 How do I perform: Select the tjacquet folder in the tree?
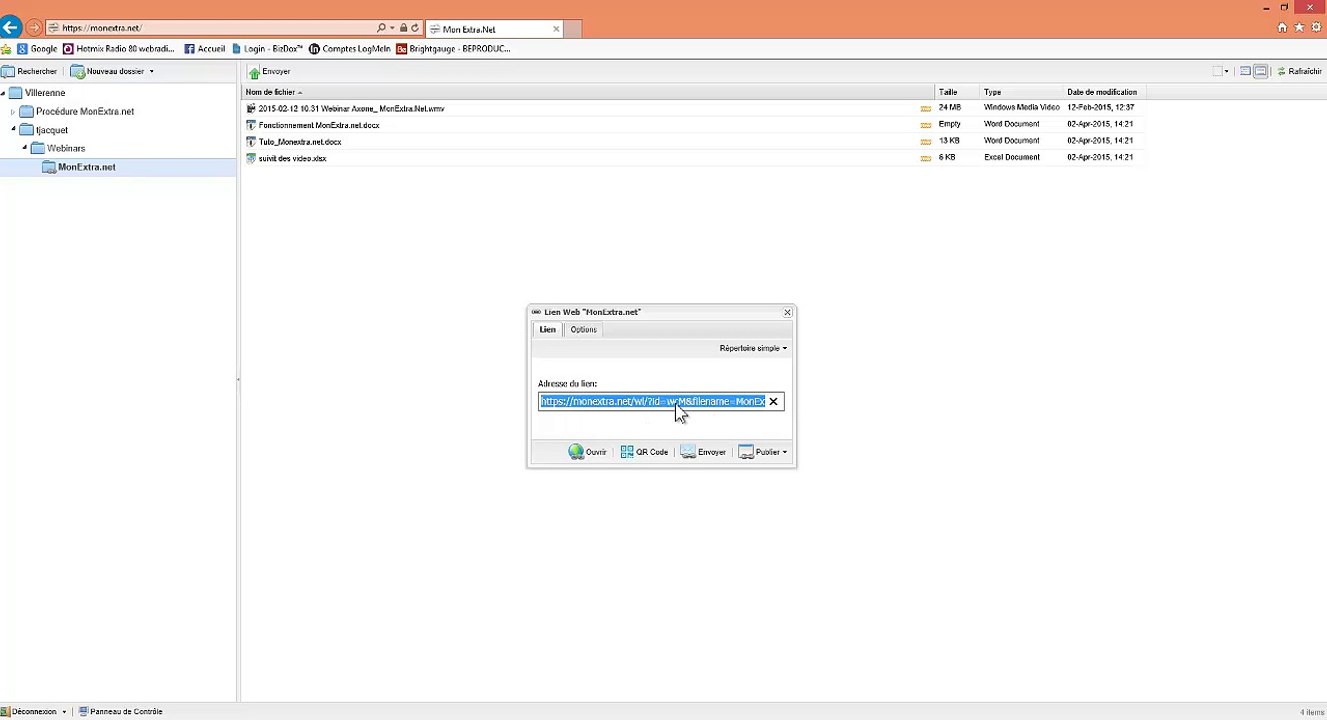[x=44, y=130]
